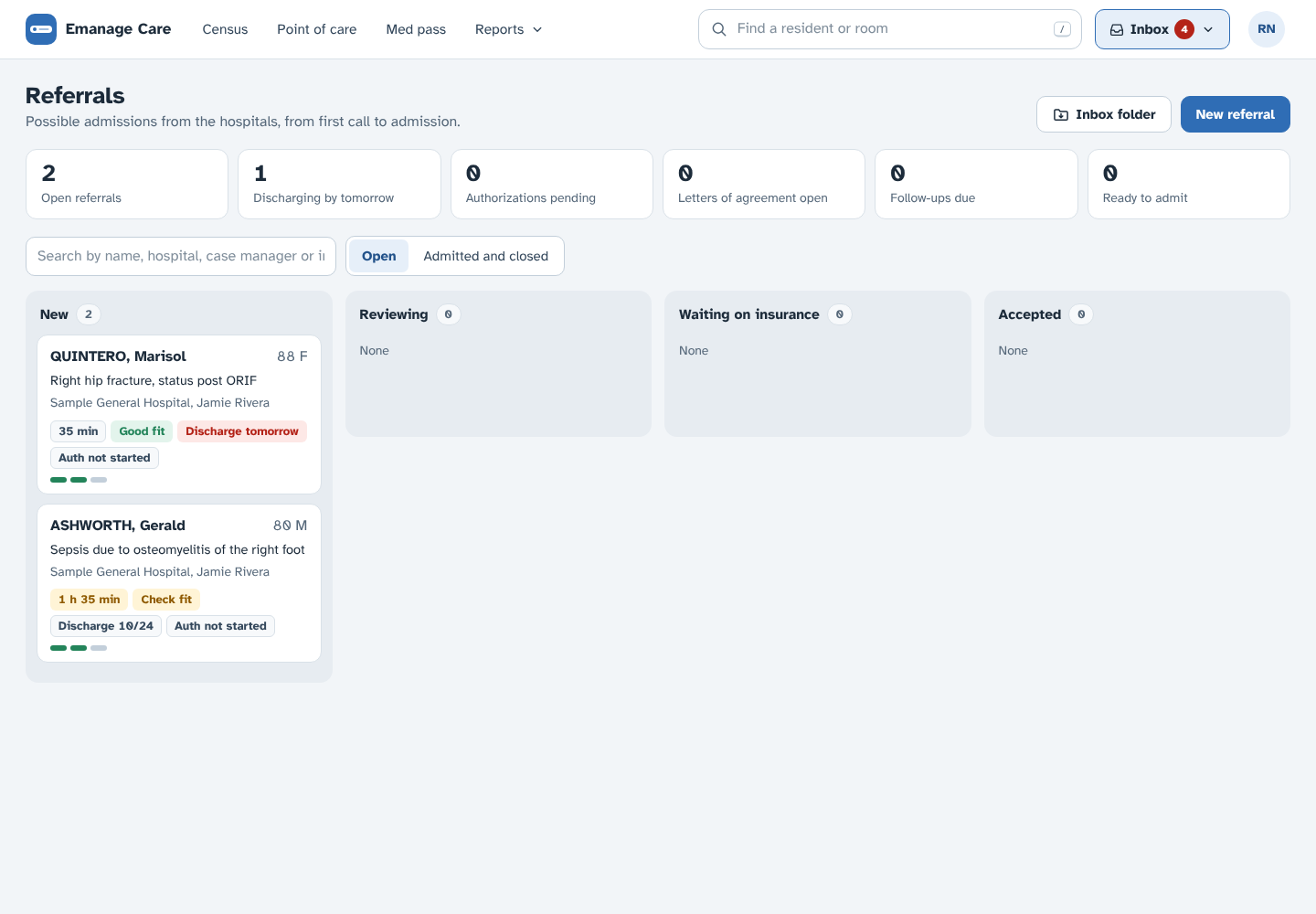This screenshot has height=914, width=1316.
Task: Click the red Inbox count badge
Action: click(1184, 29)
